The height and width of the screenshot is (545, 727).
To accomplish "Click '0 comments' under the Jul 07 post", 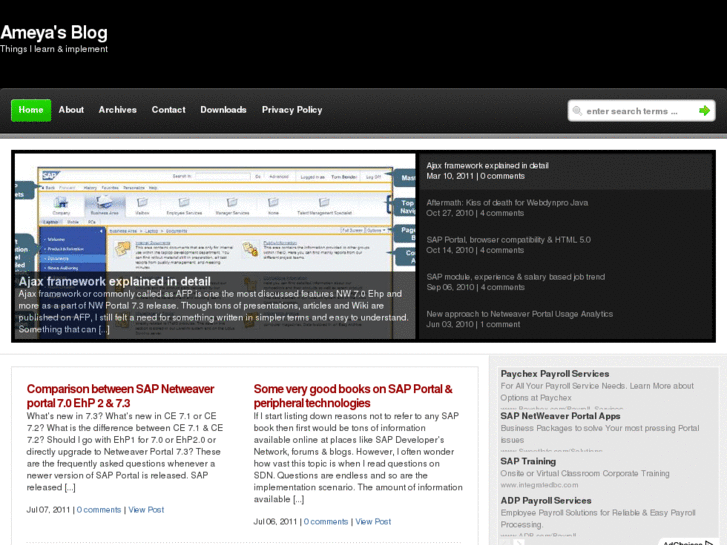I will [99, 510].
